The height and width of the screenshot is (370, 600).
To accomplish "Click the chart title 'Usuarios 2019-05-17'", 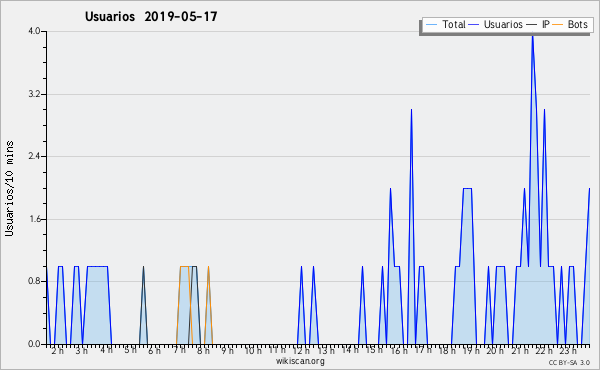I will point(151,16).
